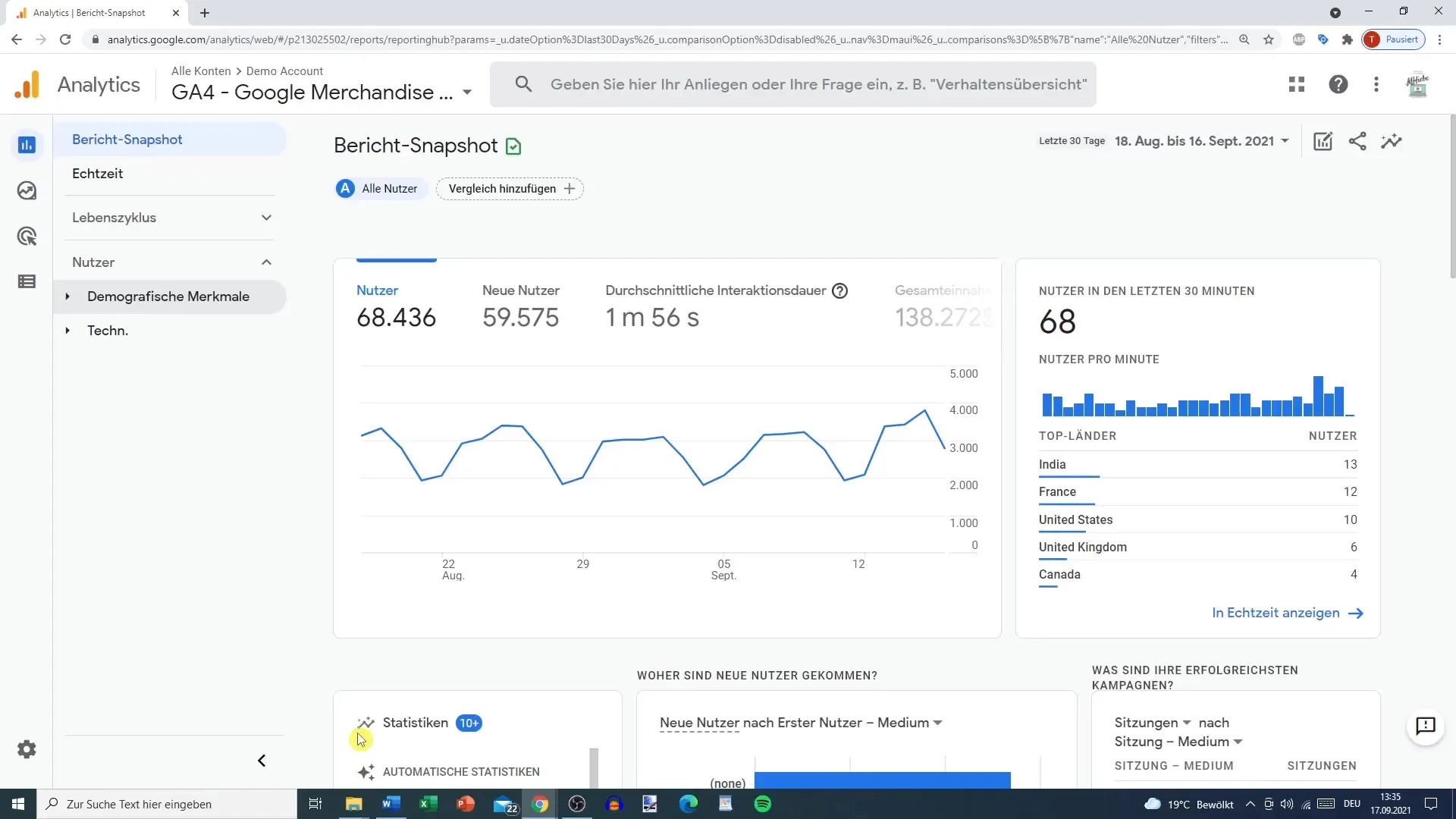The image size is (1456, 819).
Task: Select the Gesamteinnahmen metric tab
Action: pyautogui.click(x=943, y=308)
